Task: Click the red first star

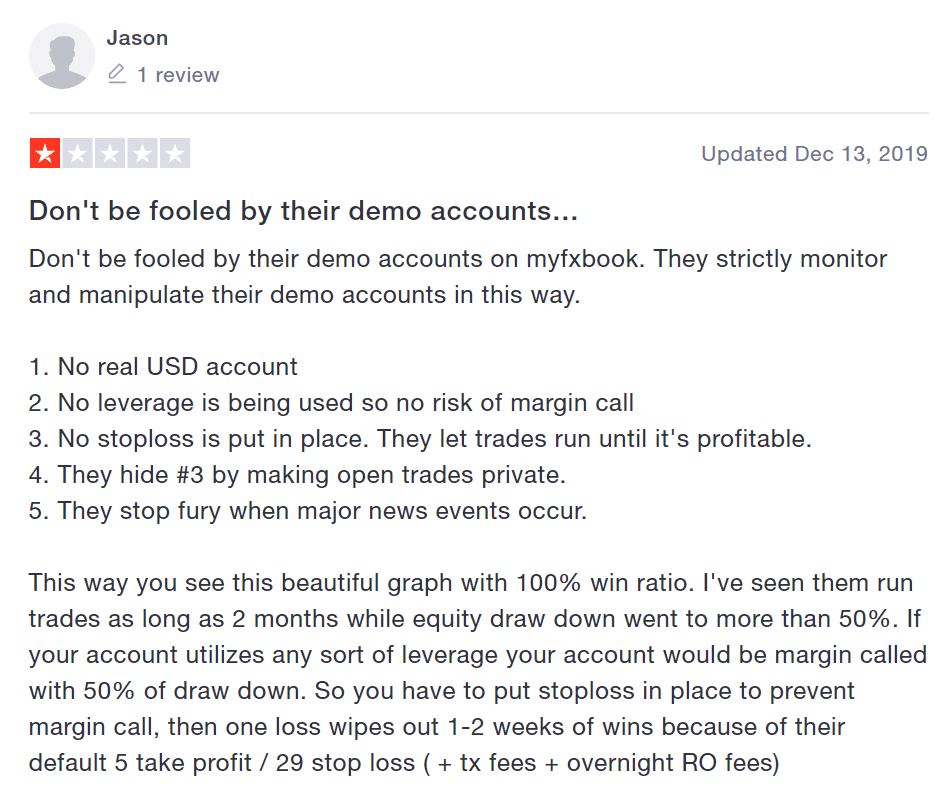Action: (x=45, y=153)
